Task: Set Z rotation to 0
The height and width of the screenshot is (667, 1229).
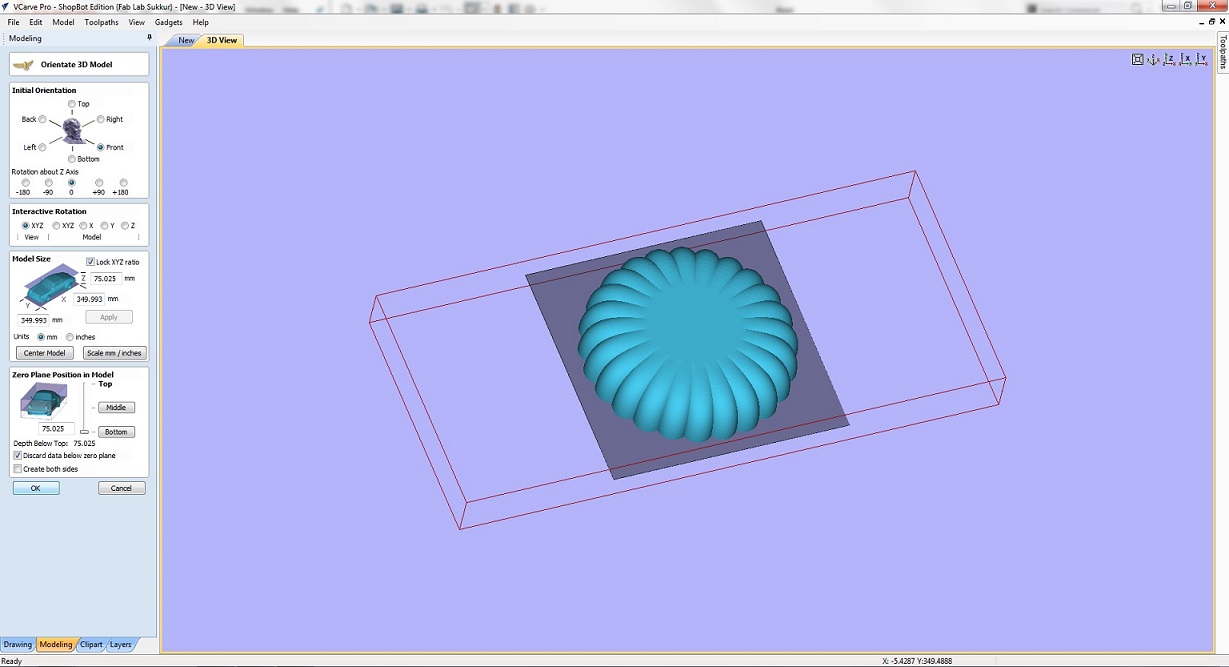Action: click(x=72, y=183)
